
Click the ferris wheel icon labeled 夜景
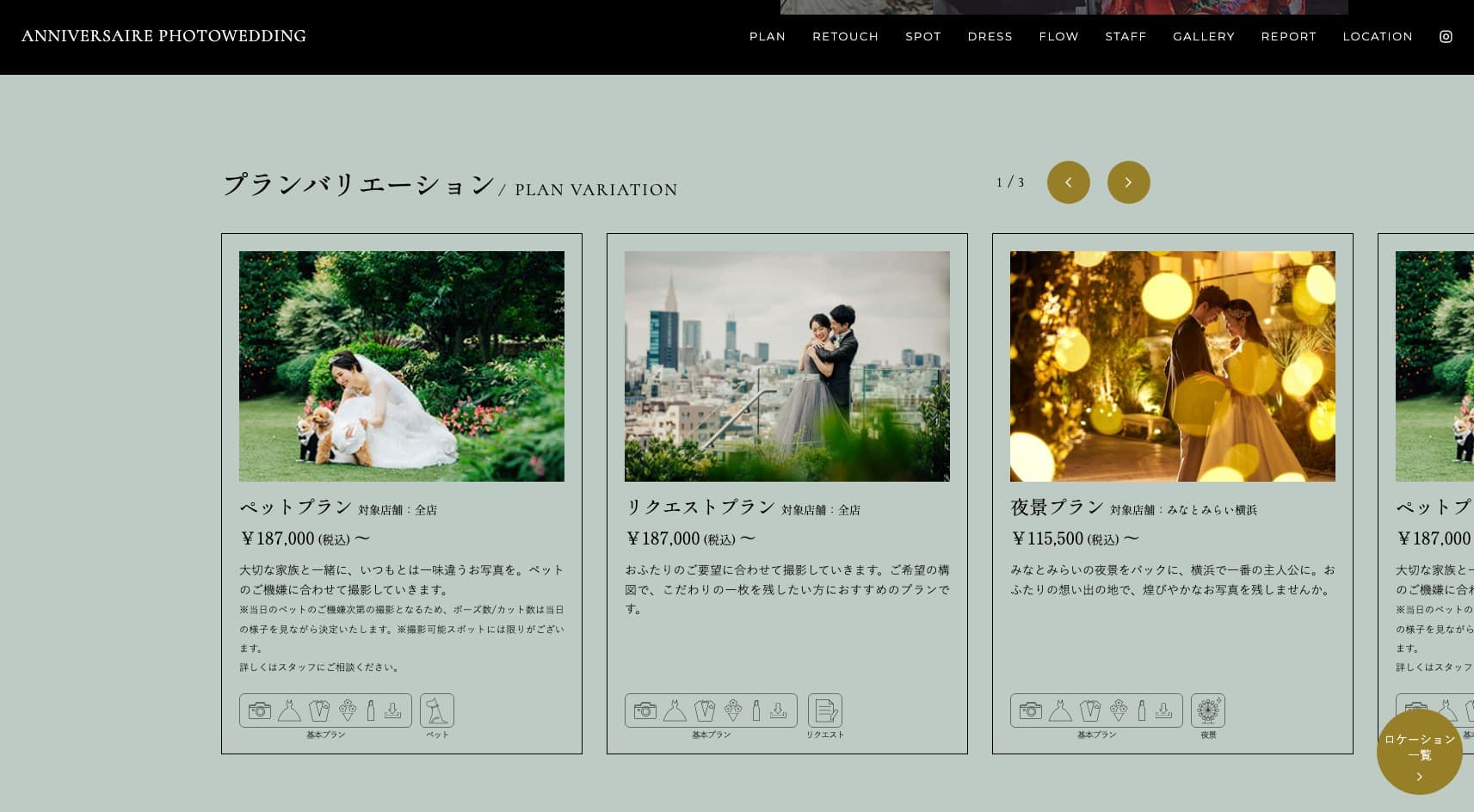pos(1208,710)
